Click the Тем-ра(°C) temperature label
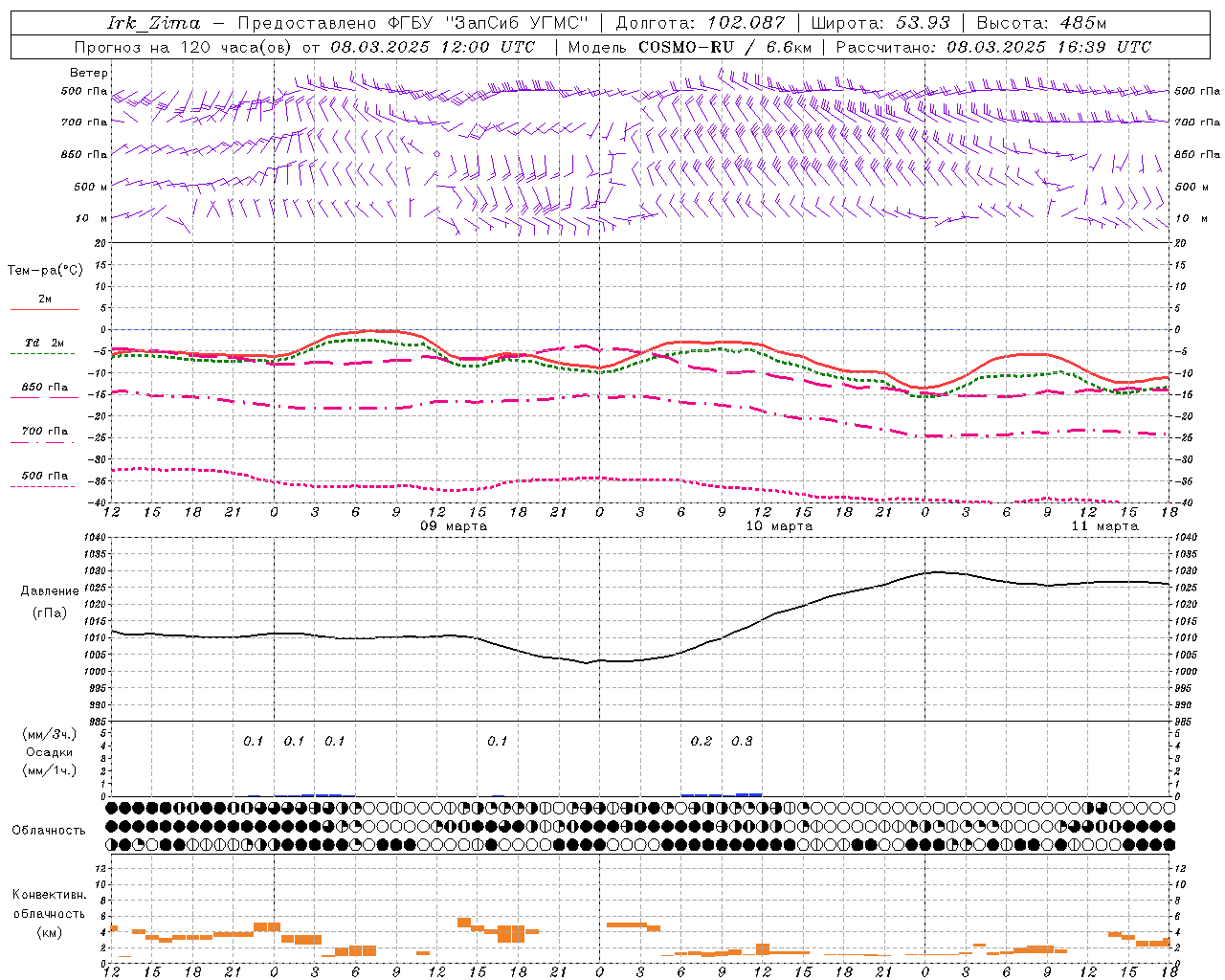The height and width of the screenshot is (980, 1225). point(45,271)
